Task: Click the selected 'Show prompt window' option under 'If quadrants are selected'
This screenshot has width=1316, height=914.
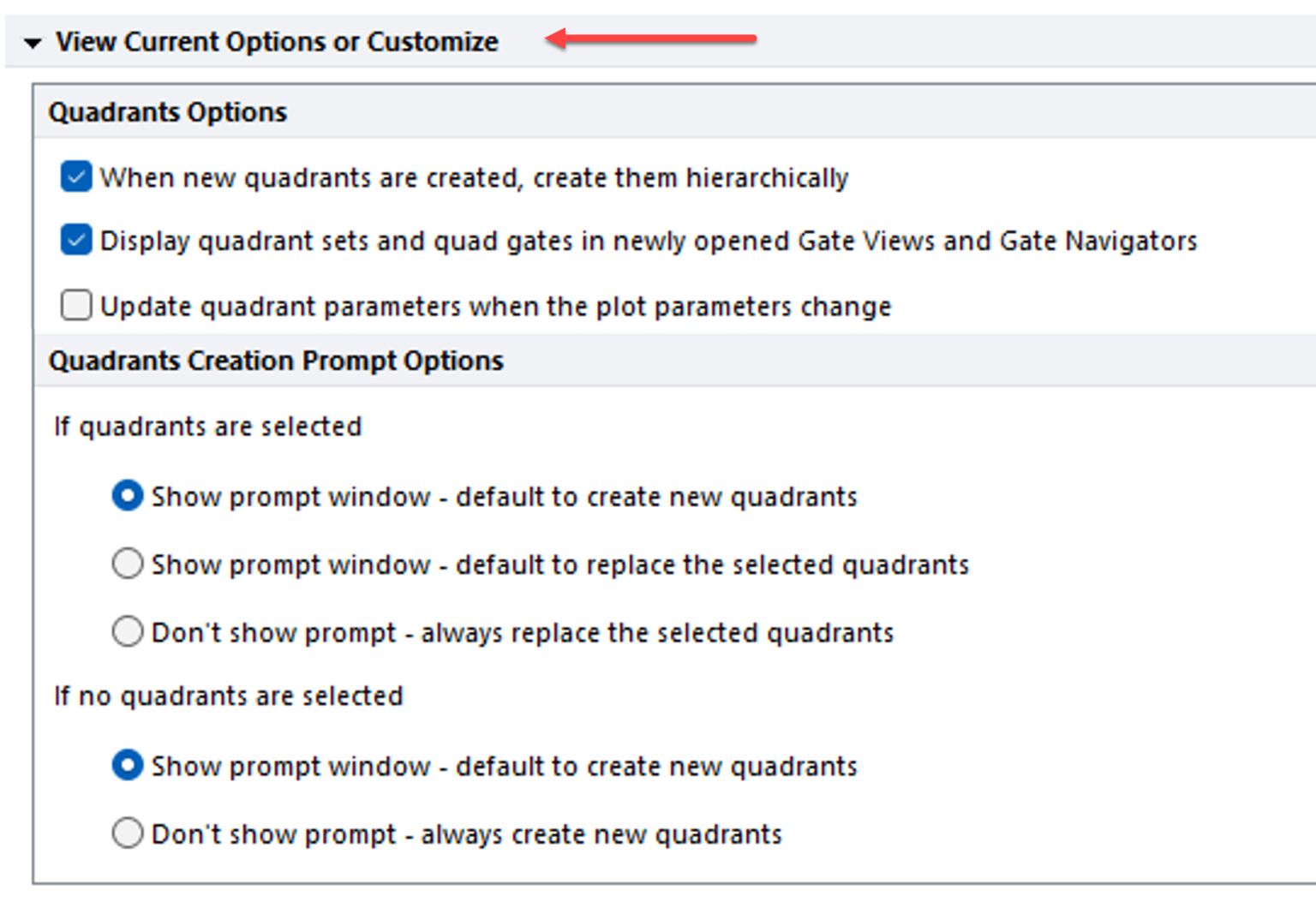Action: (x=127, y=496)
